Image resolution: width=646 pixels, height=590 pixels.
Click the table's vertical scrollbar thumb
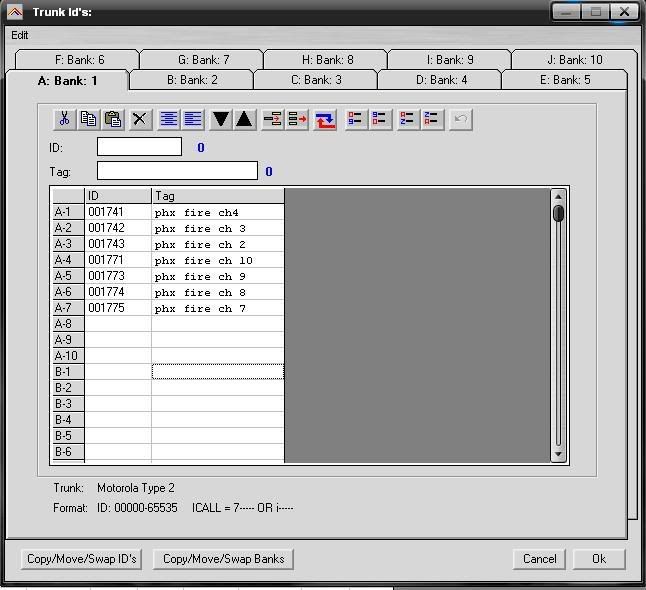558,213
